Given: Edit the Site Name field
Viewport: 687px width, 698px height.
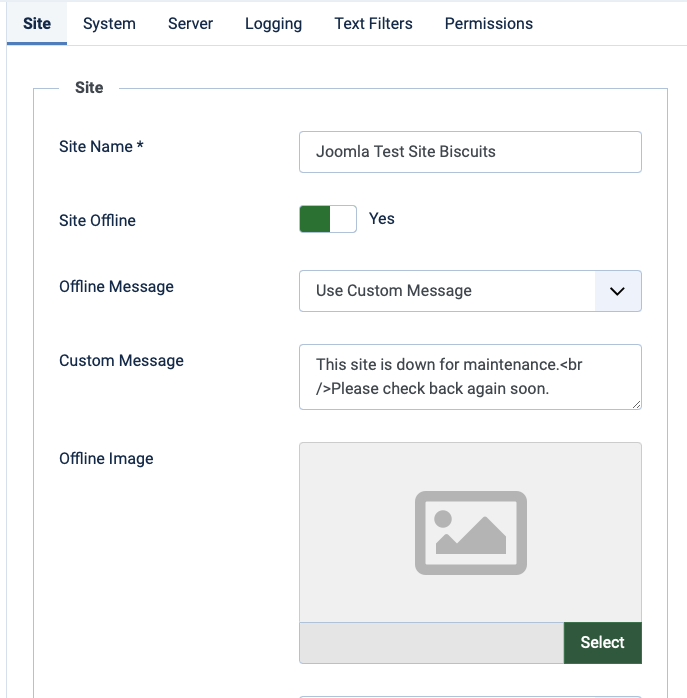Looking at the screenshot, I should (x=470, y=152).
